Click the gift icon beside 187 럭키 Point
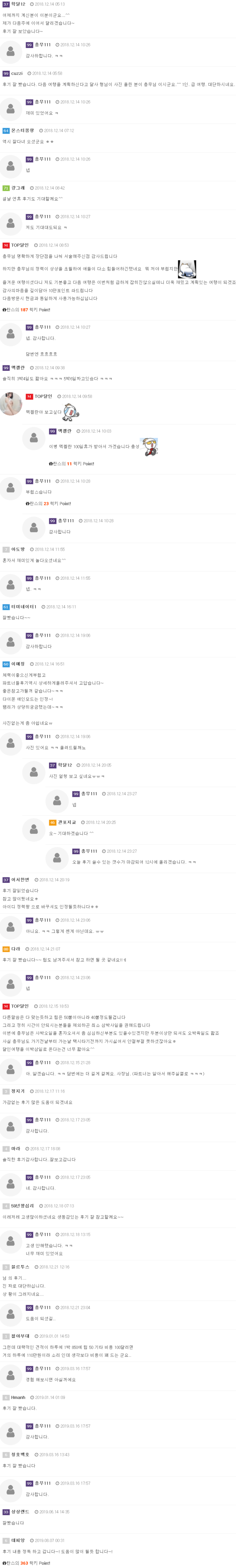236x1568 pixels. tap(4, 310)
